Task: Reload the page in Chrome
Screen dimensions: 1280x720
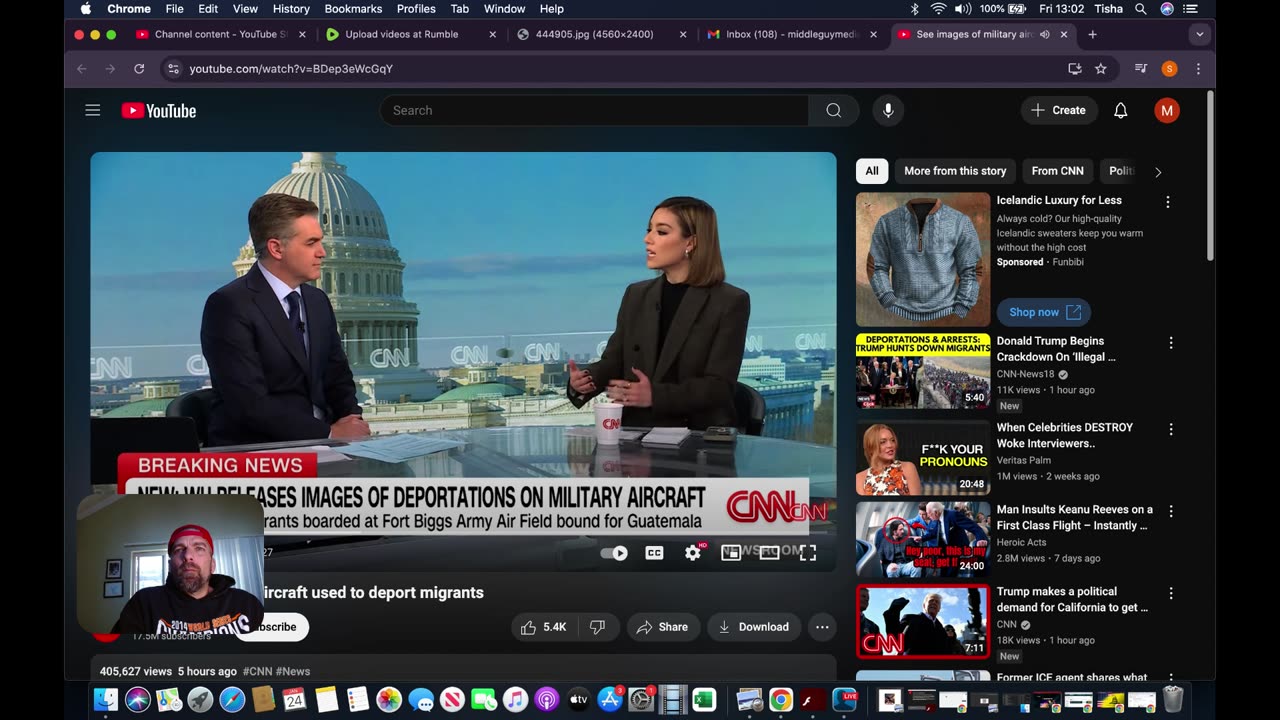Action: click(139, 69)
